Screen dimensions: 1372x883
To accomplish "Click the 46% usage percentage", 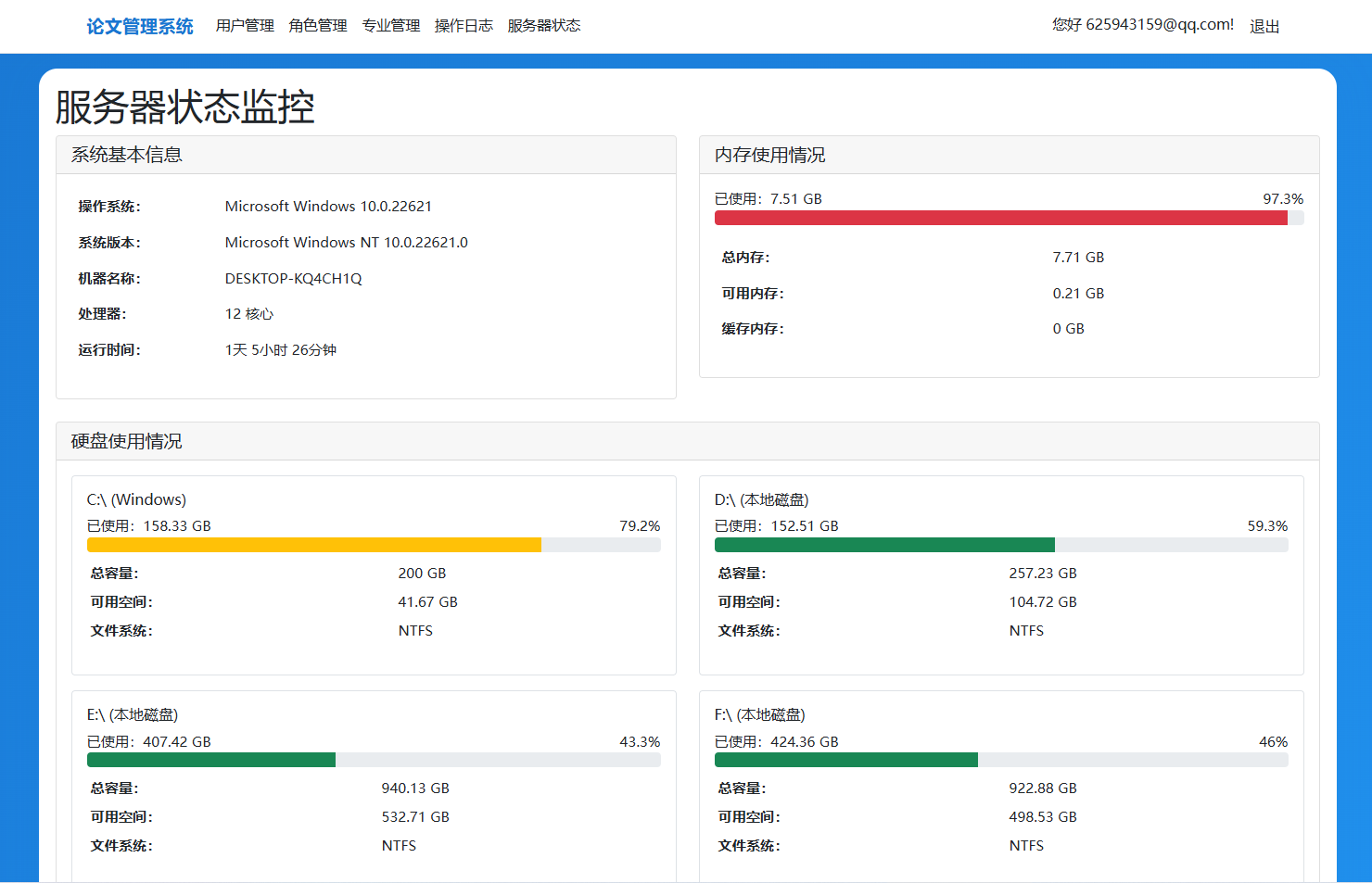I will coord(1274,742).
